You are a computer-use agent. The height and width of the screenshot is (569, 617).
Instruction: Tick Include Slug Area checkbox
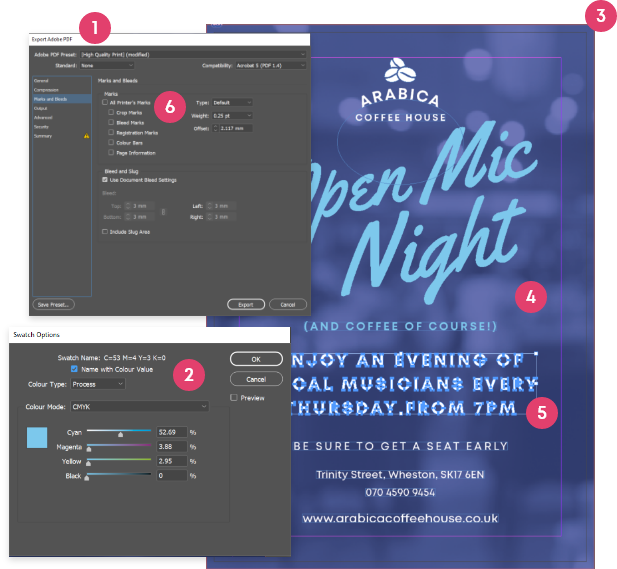pos(105,232)
